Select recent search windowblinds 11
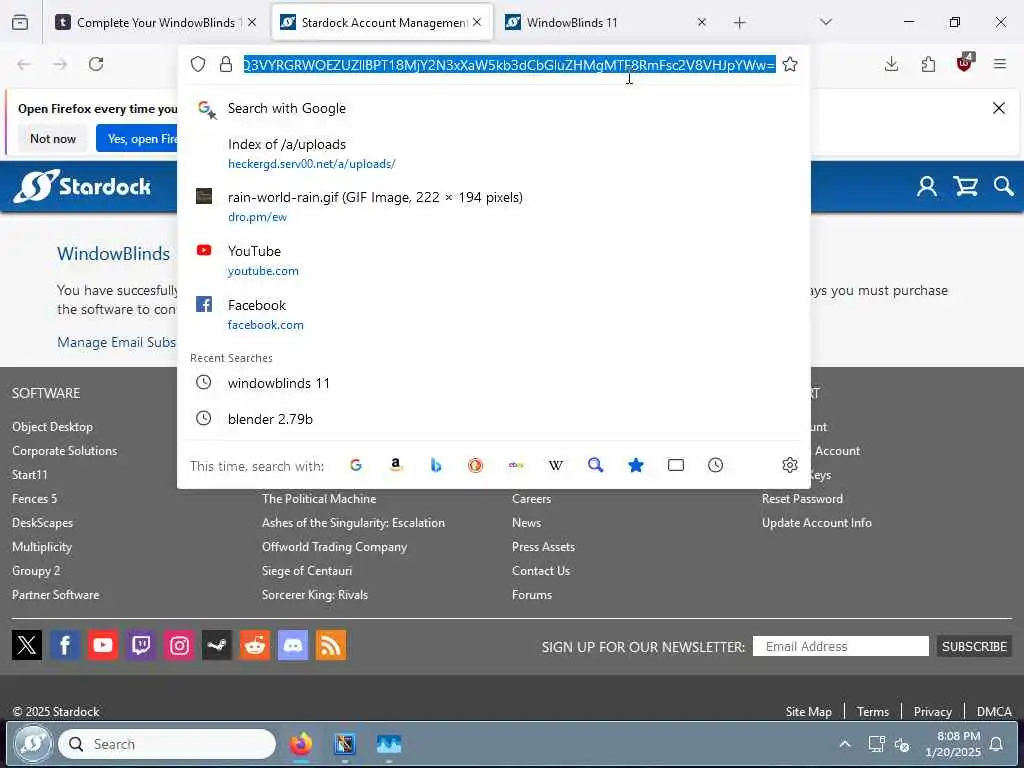This screenshot has width=1024, height=768. (494, 383)
